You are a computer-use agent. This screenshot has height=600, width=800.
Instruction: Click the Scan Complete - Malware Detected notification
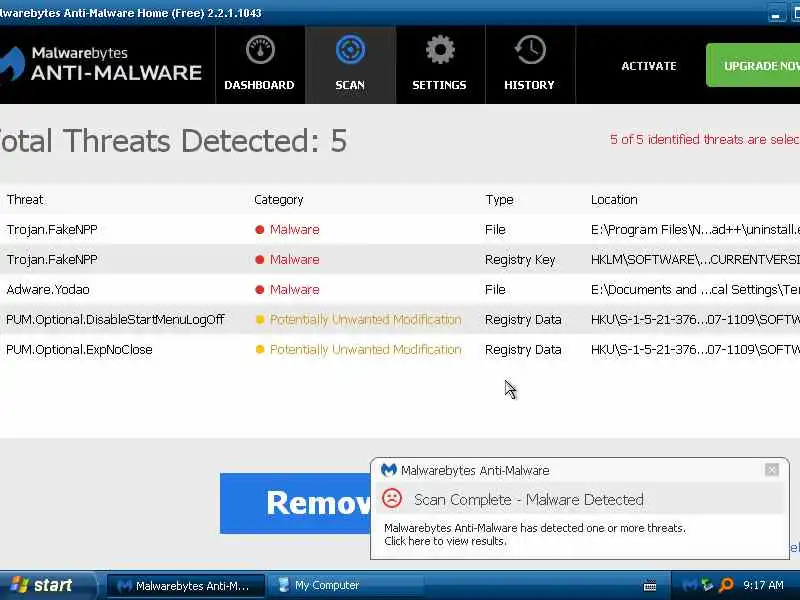[x=529, y=499]
